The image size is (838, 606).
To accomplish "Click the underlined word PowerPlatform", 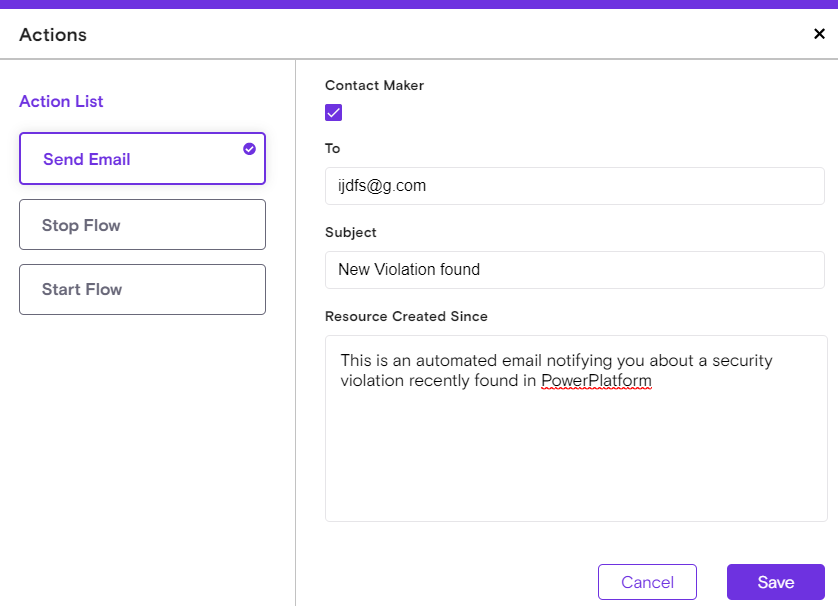I will coord(596,381).
